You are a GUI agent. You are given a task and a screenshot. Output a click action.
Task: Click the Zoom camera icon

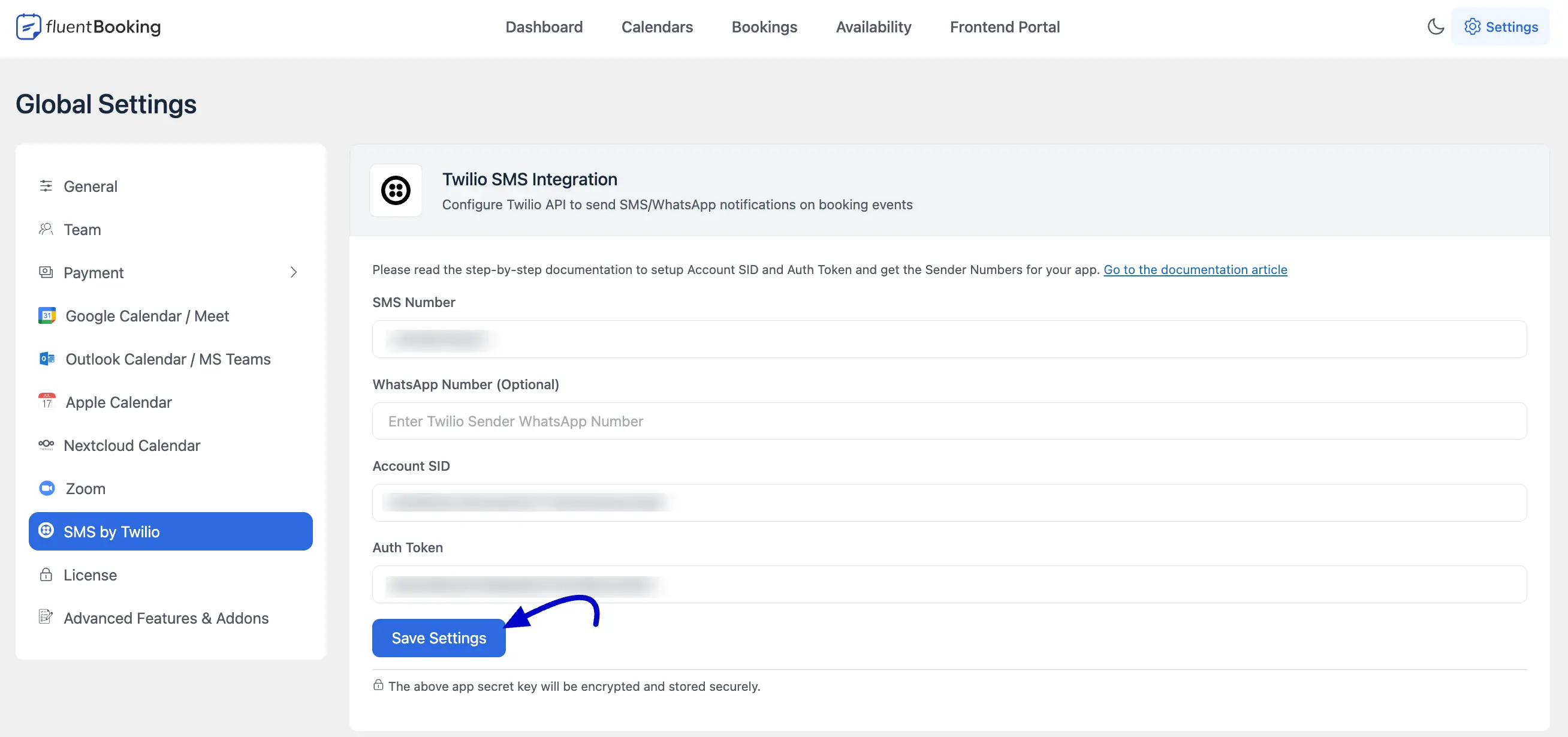coord(47,488)
